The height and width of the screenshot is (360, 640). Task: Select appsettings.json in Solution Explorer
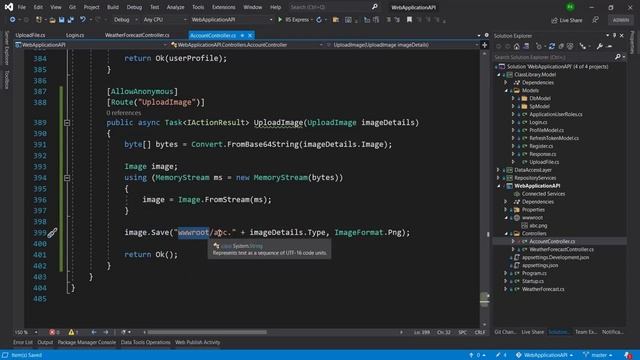click(540, 265)
